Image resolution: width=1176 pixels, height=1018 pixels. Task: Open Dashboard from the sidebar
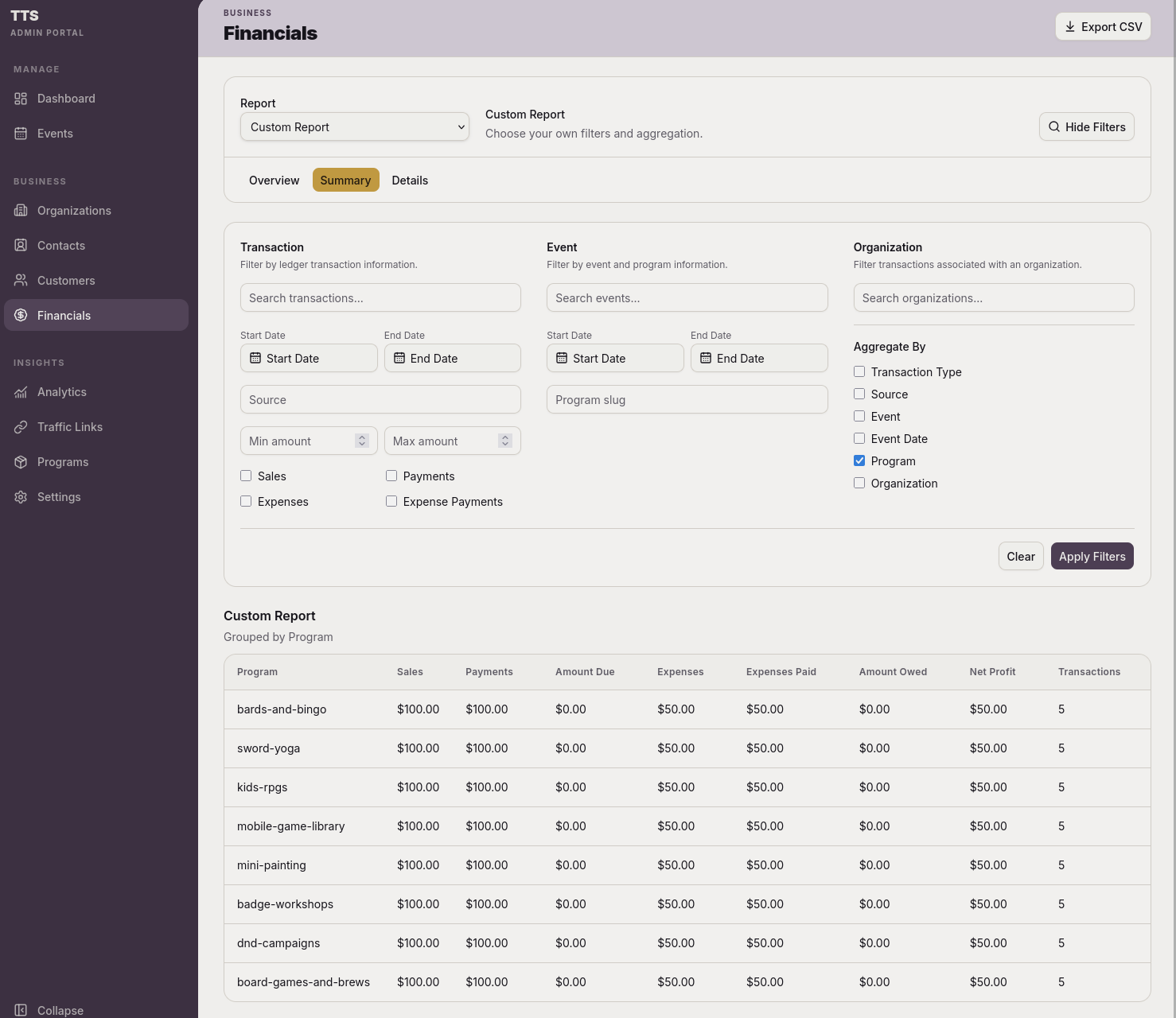pyautogui.click(x=96, y=99)
